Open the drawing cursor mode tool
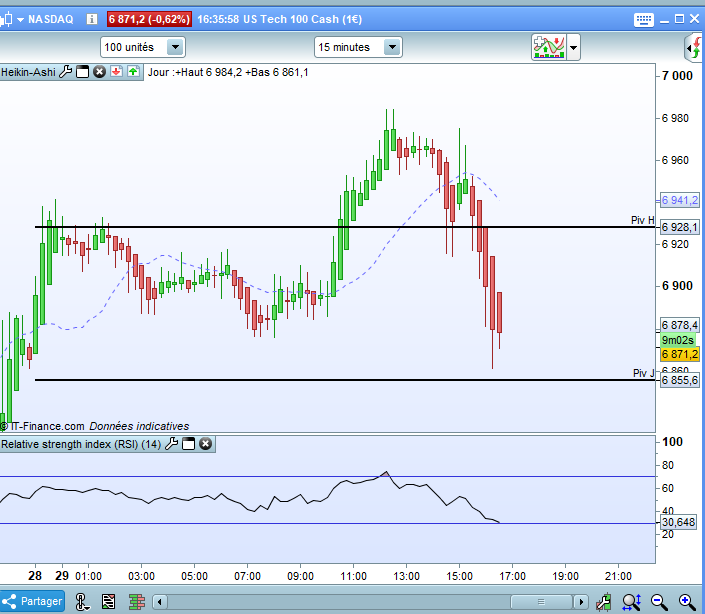 [x=82, y=601]
